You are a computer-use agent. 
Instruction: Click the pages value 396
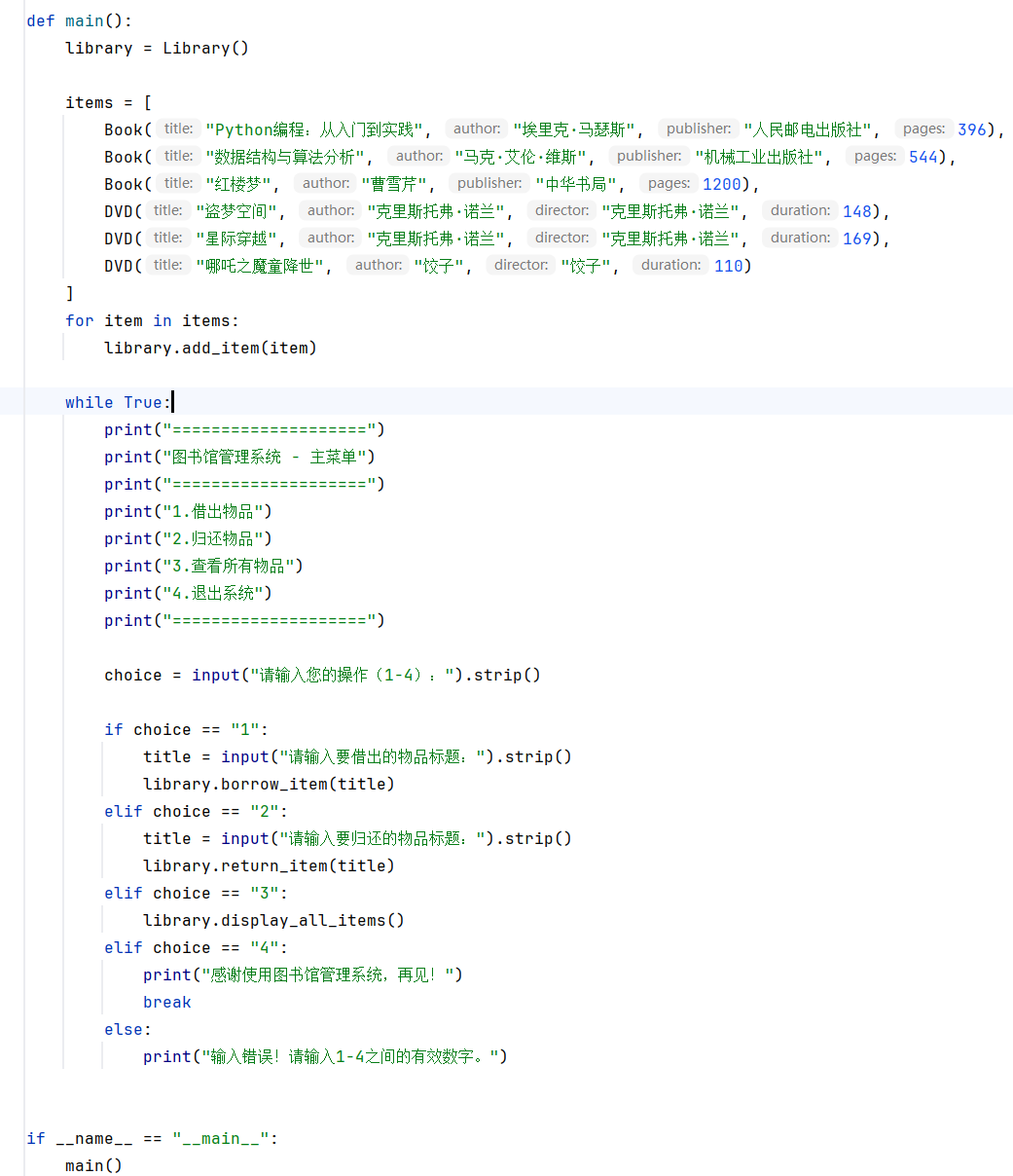[972, 129]
